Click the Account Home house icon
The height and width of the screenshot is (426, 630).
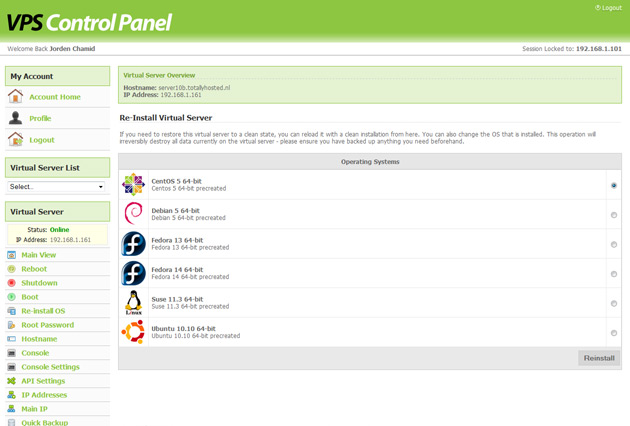coord(15,97)
